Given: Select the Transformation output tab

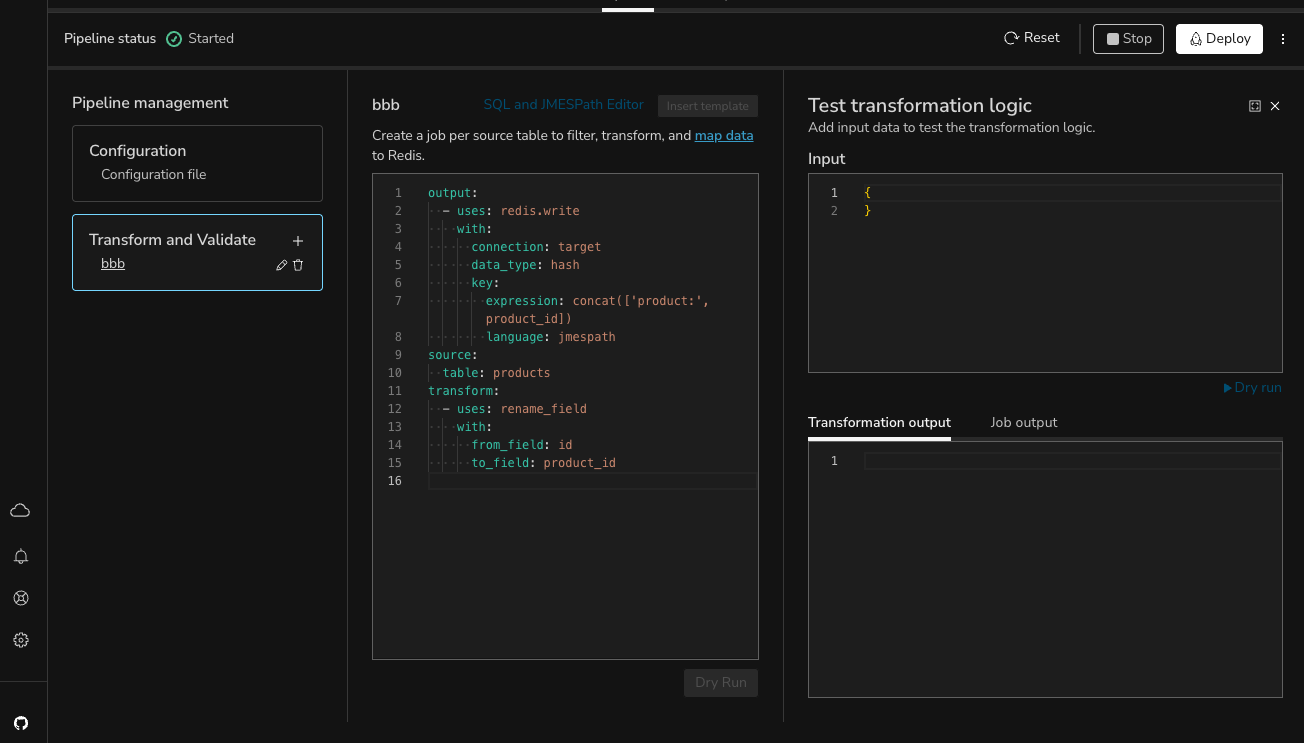Looking at the screenshot, I should pyautogui.click(x=879, y=422).
